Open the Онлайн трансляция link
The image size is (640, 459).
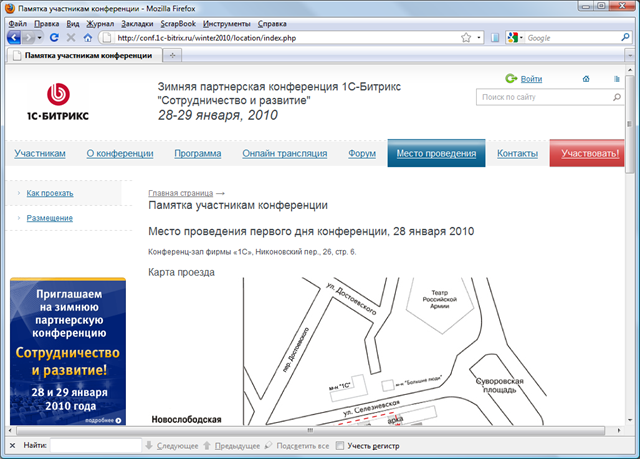click(284, 153)
